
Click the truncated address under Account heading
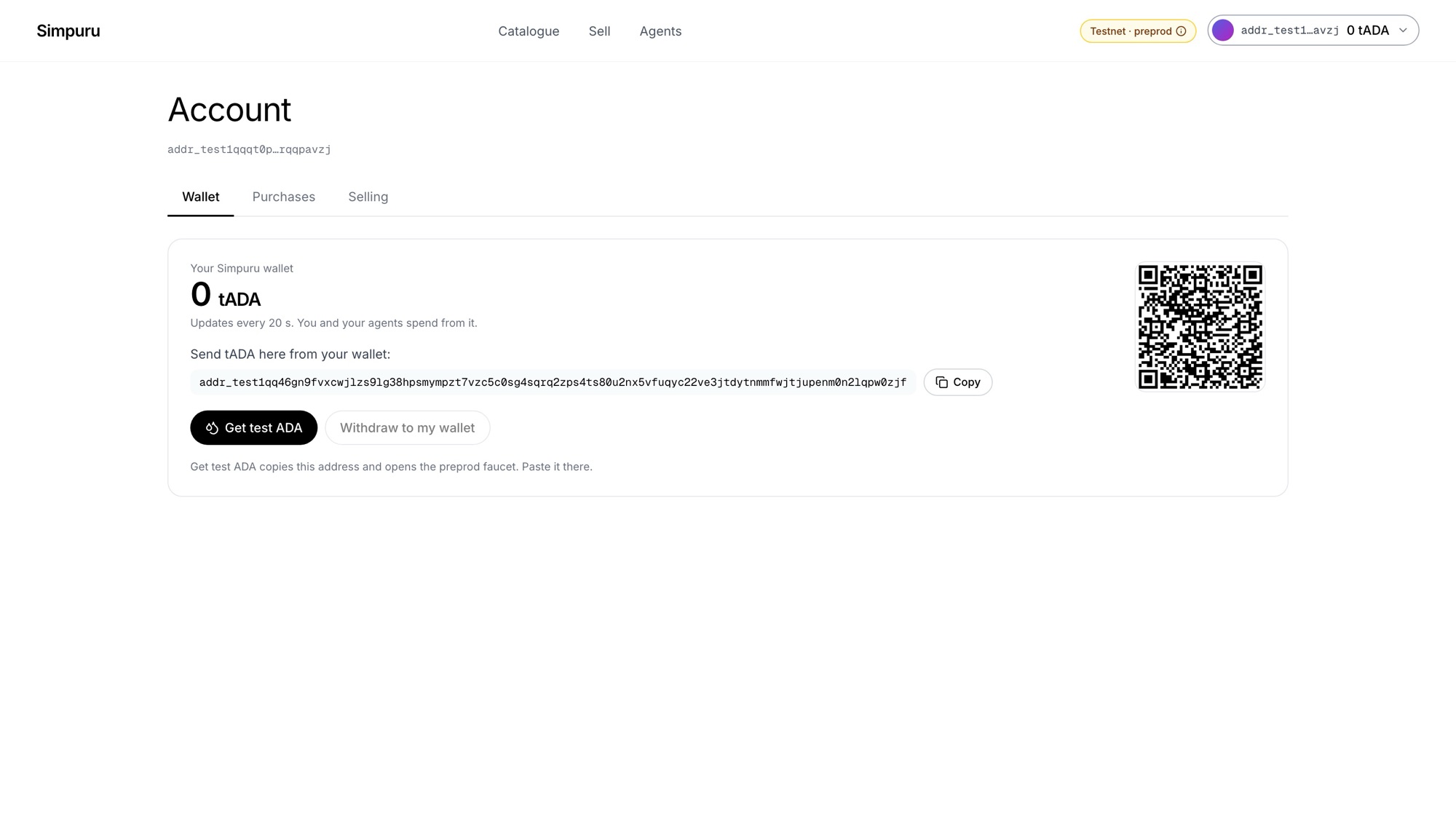(249, 149)
